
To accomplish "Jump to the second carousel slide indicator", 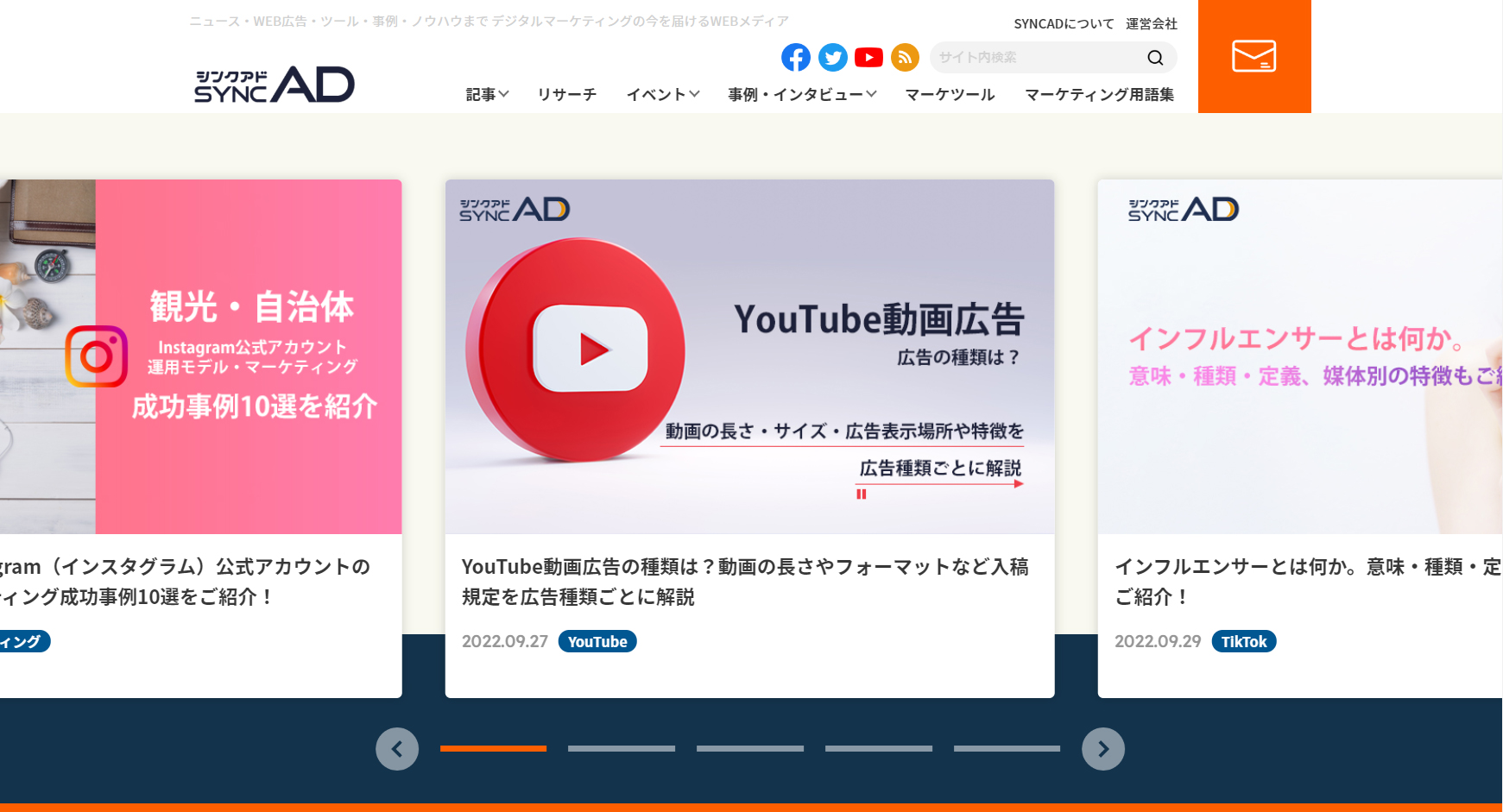I will (x=621, y=749).
